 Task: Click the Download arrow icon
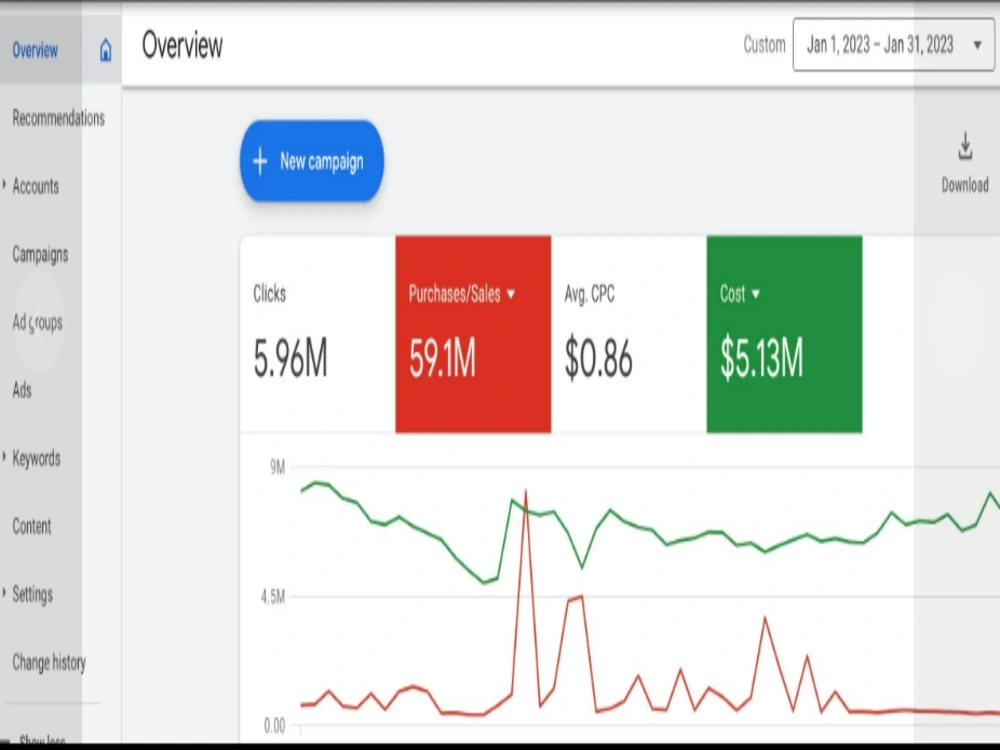pos(965,146)
